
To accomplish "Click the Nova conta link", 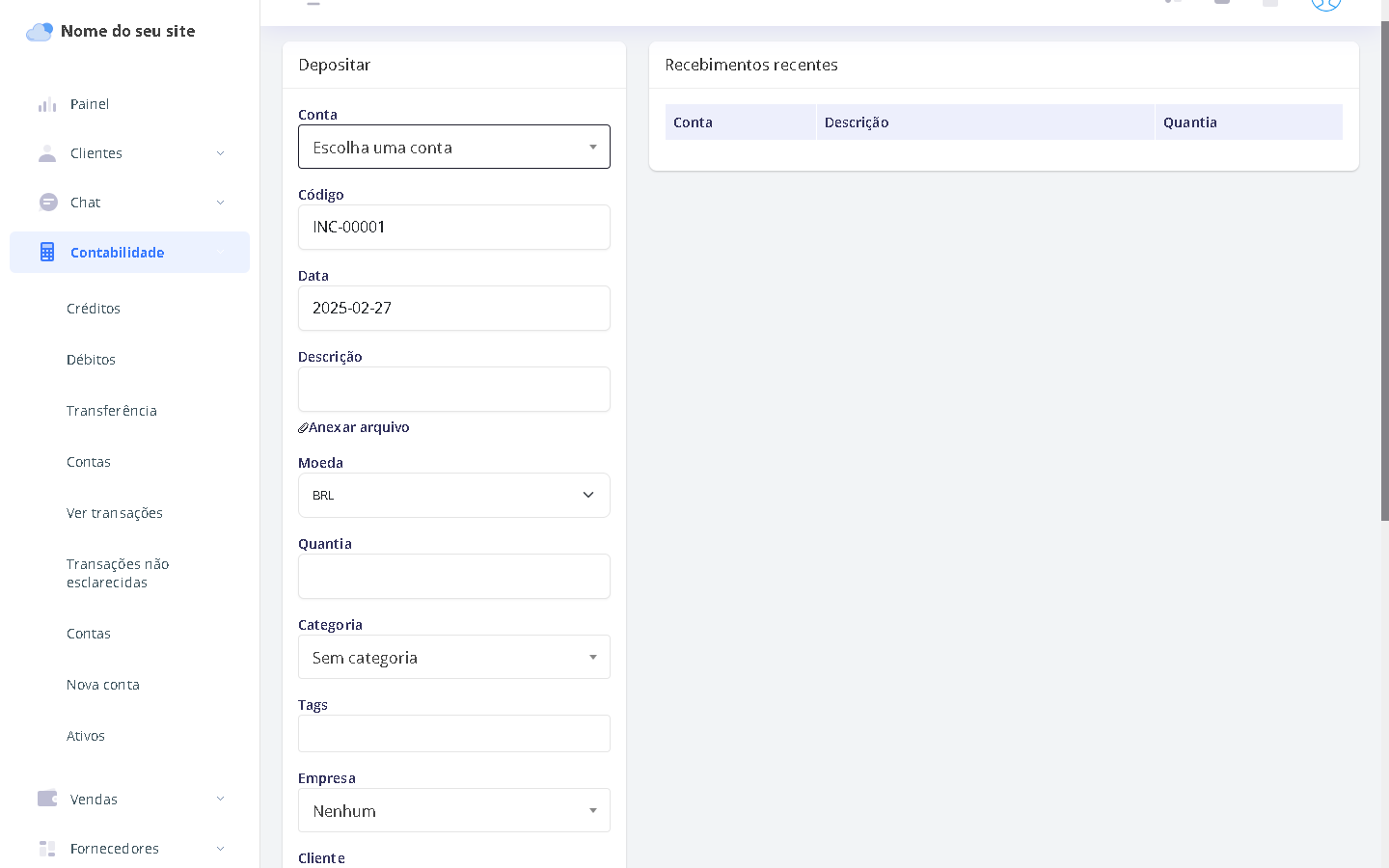I will point(103,685).
